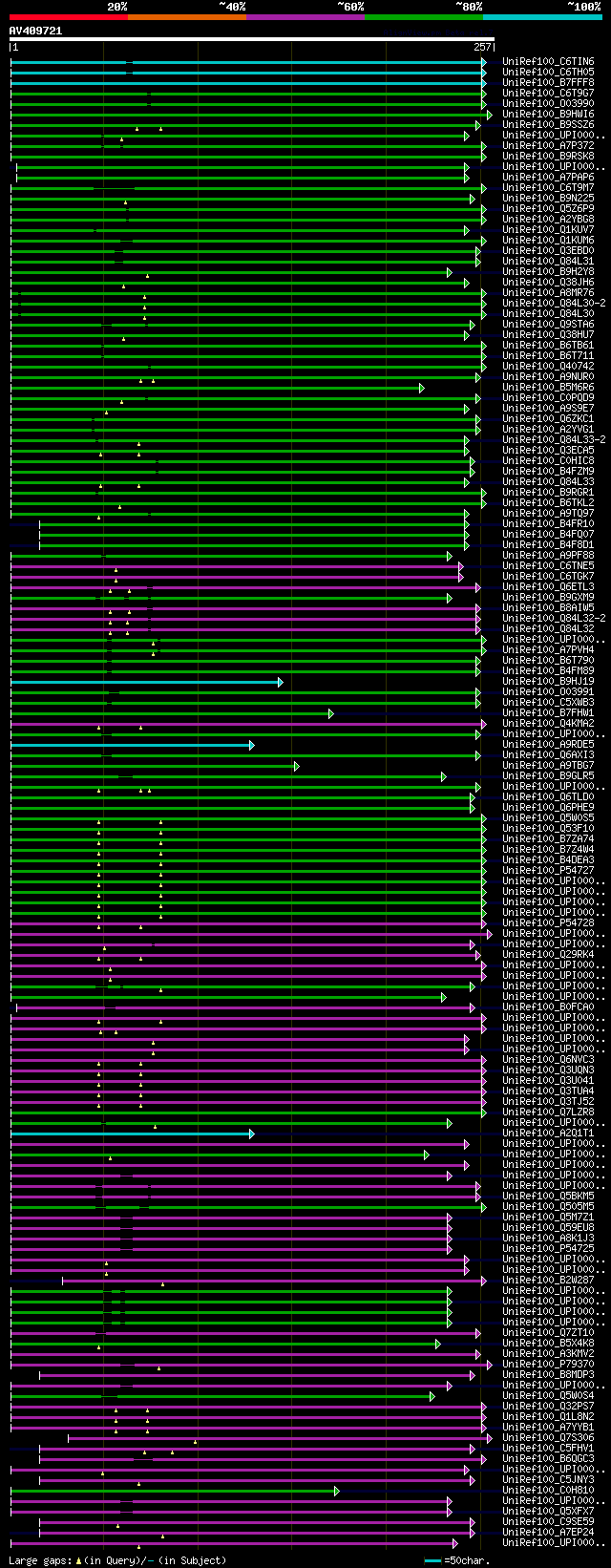The height and width of the screenshot is (1568, 611).
Task: Click the green ~80% identity legend segment
Action: (424, 16)
